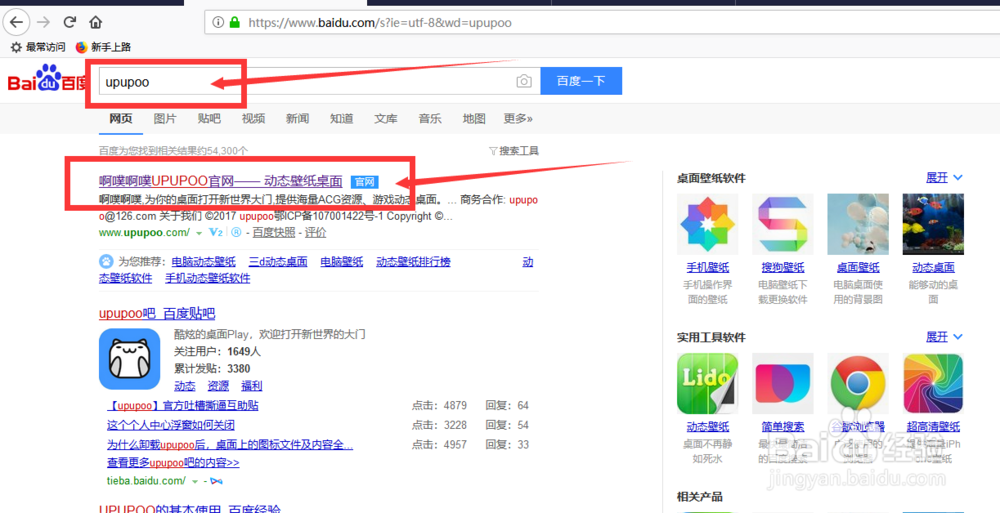Click the 搜狗壁纸 app icon

783,225
